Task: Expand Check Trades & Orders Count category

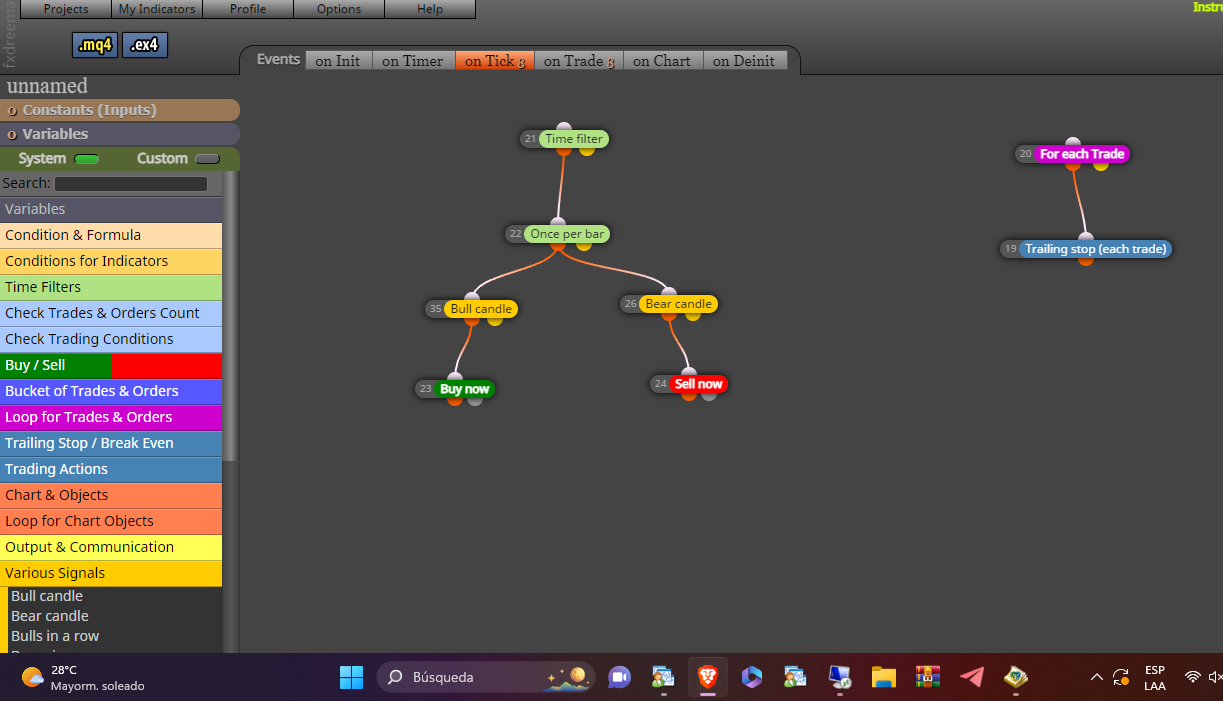Action: [111, 313]
